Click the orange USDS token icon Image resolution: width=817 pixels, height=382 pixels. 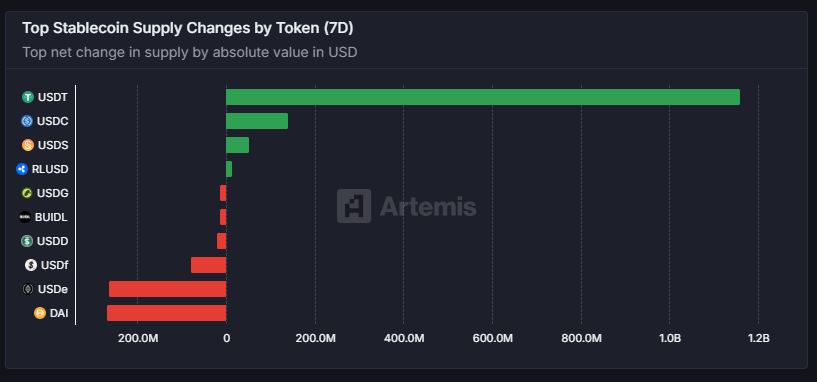coord(28,145)
